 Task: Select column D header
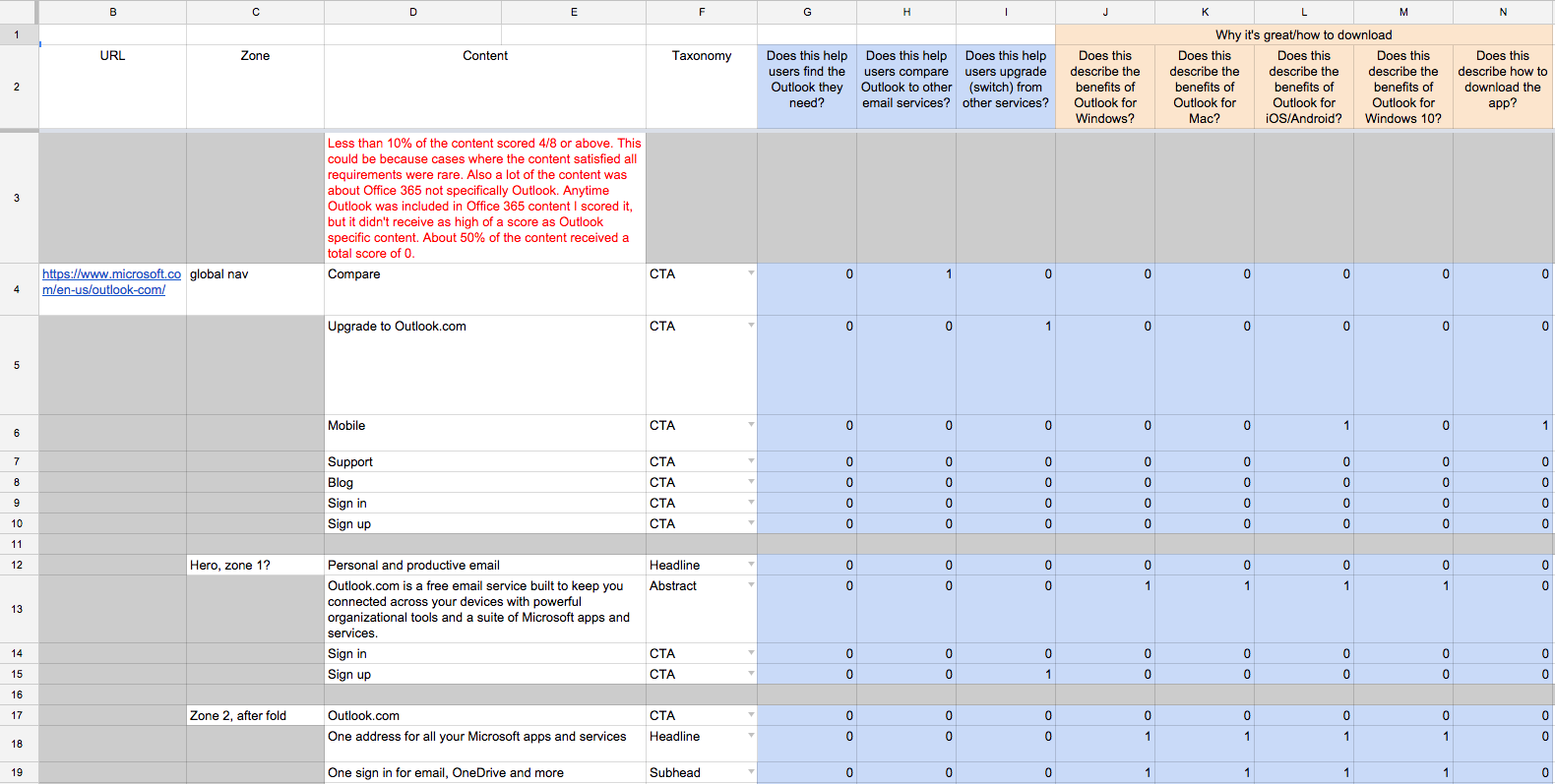pos(412,12)
